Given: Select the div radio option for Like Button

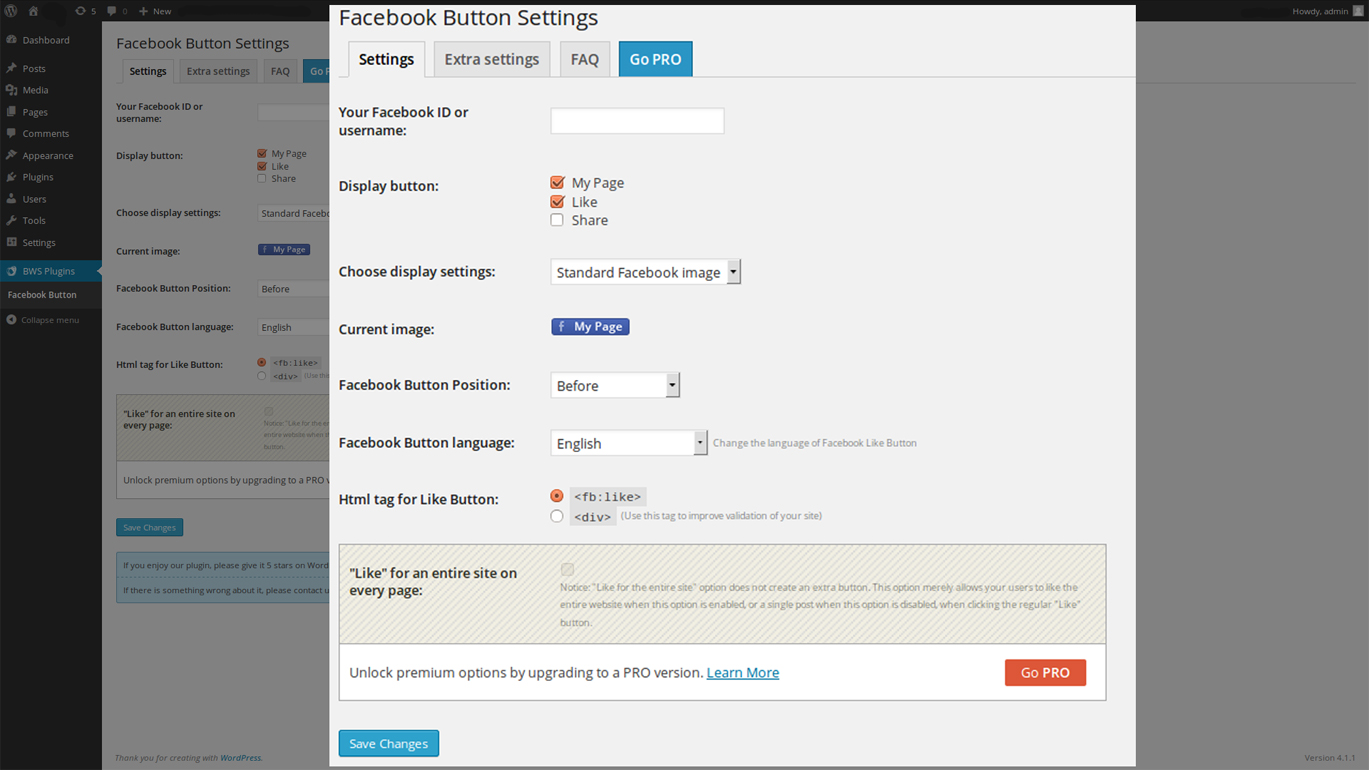Looking at the screenshot, I should (x=557, y=515).
